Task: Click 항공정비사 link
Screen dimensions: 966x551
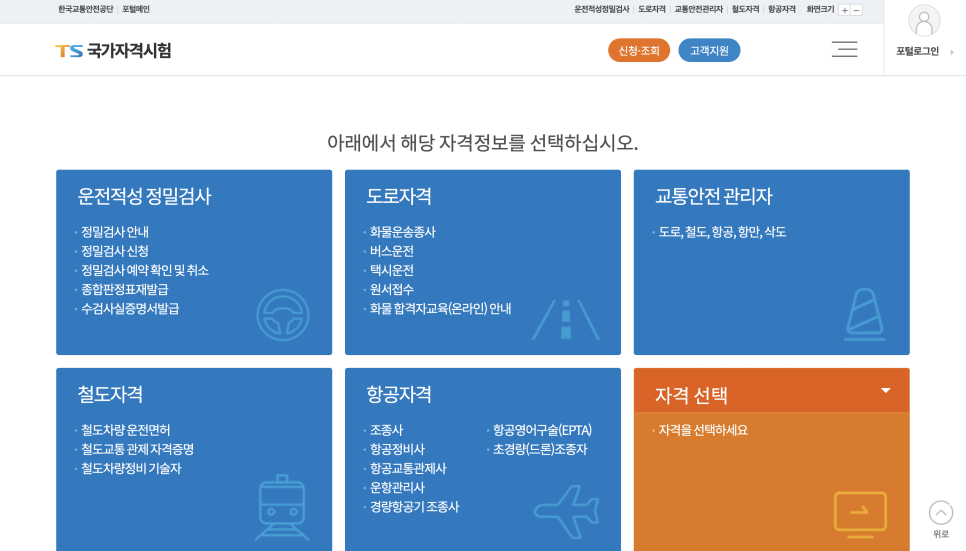Action: click(x=397, y=449)
